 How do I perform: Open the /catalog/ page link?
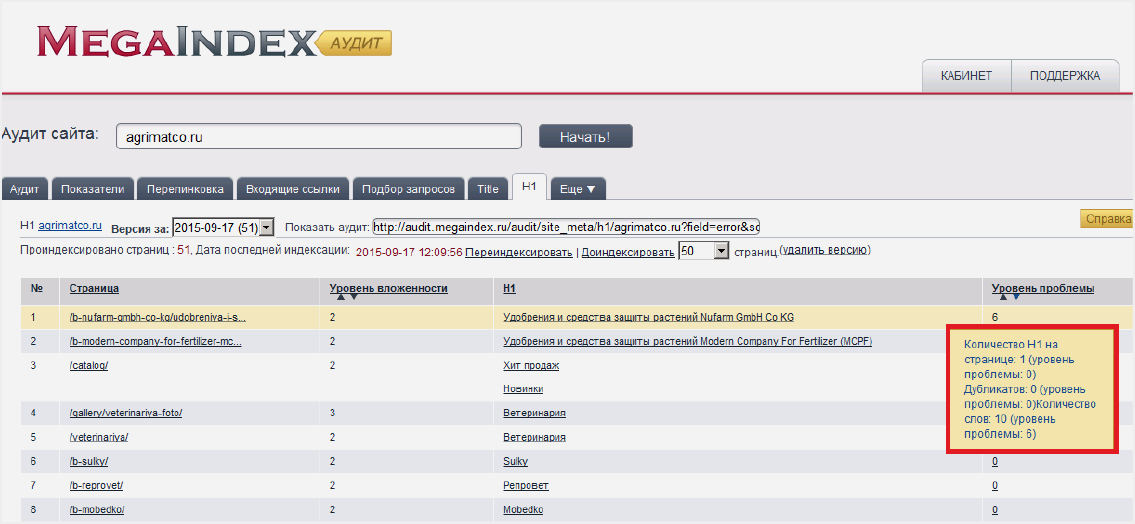89,365
